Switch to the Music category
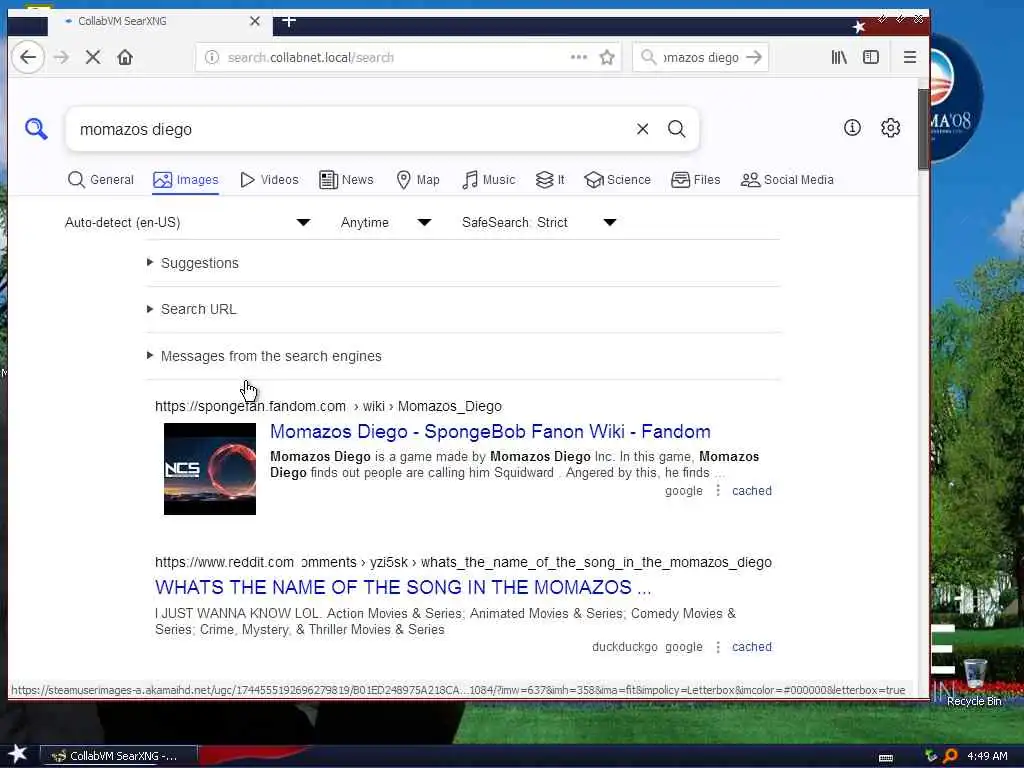Viewport: 1024px width, 768px height. [x=488, y=180]
